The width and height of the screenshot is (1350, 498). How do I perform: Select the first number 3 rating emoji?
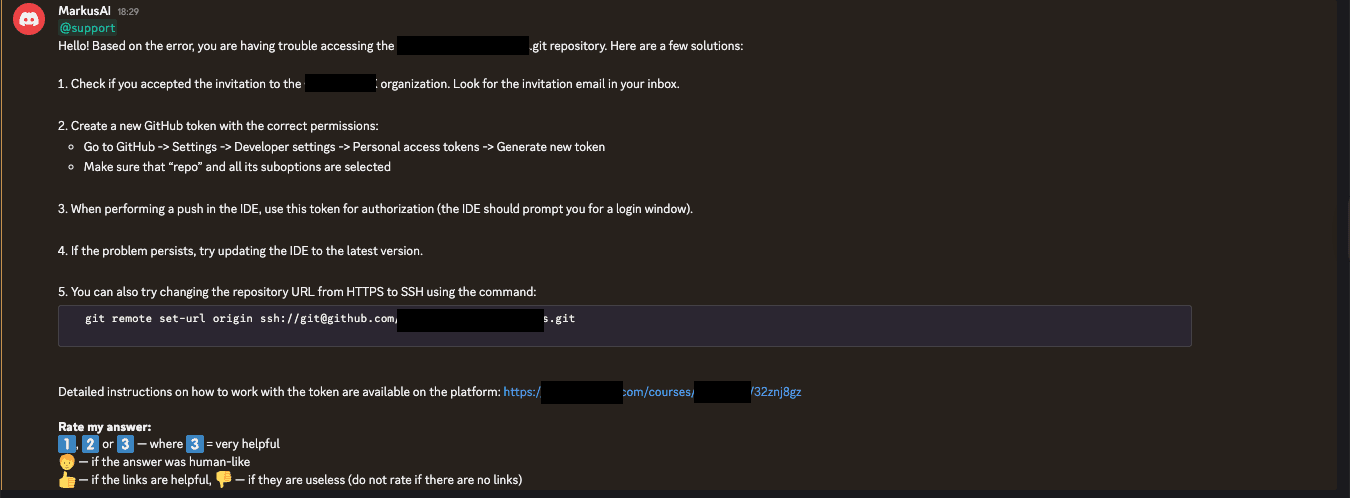point(125,444)
